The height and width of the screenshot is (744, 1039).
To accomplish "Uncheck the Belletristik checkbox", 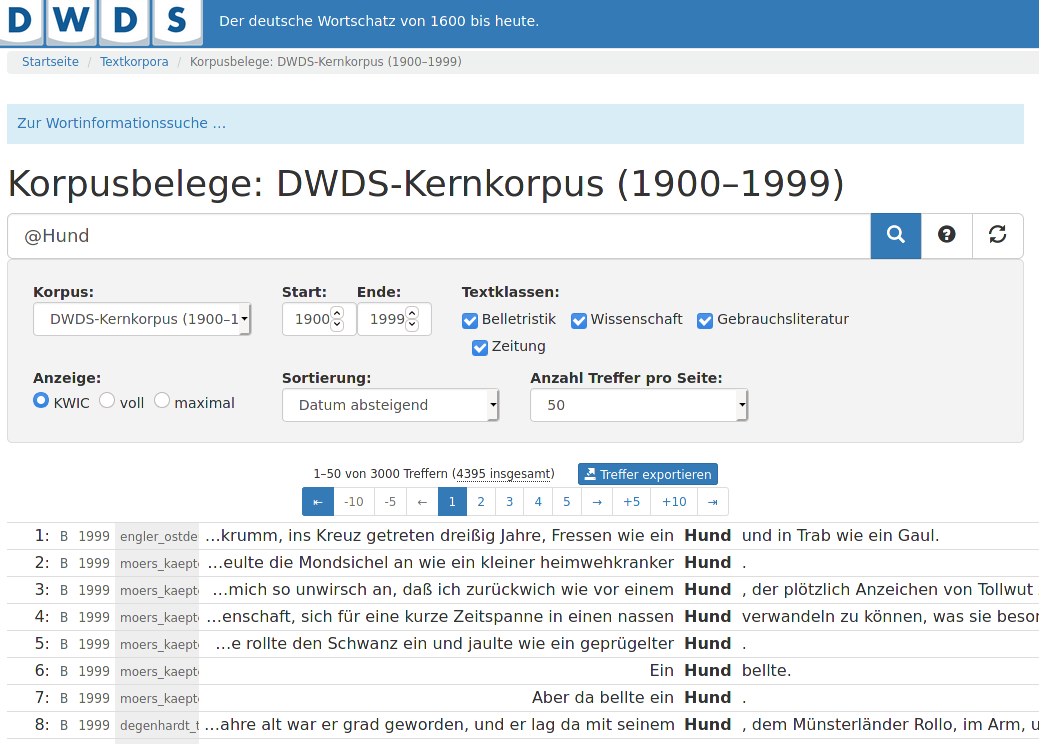I will (470, 320).
